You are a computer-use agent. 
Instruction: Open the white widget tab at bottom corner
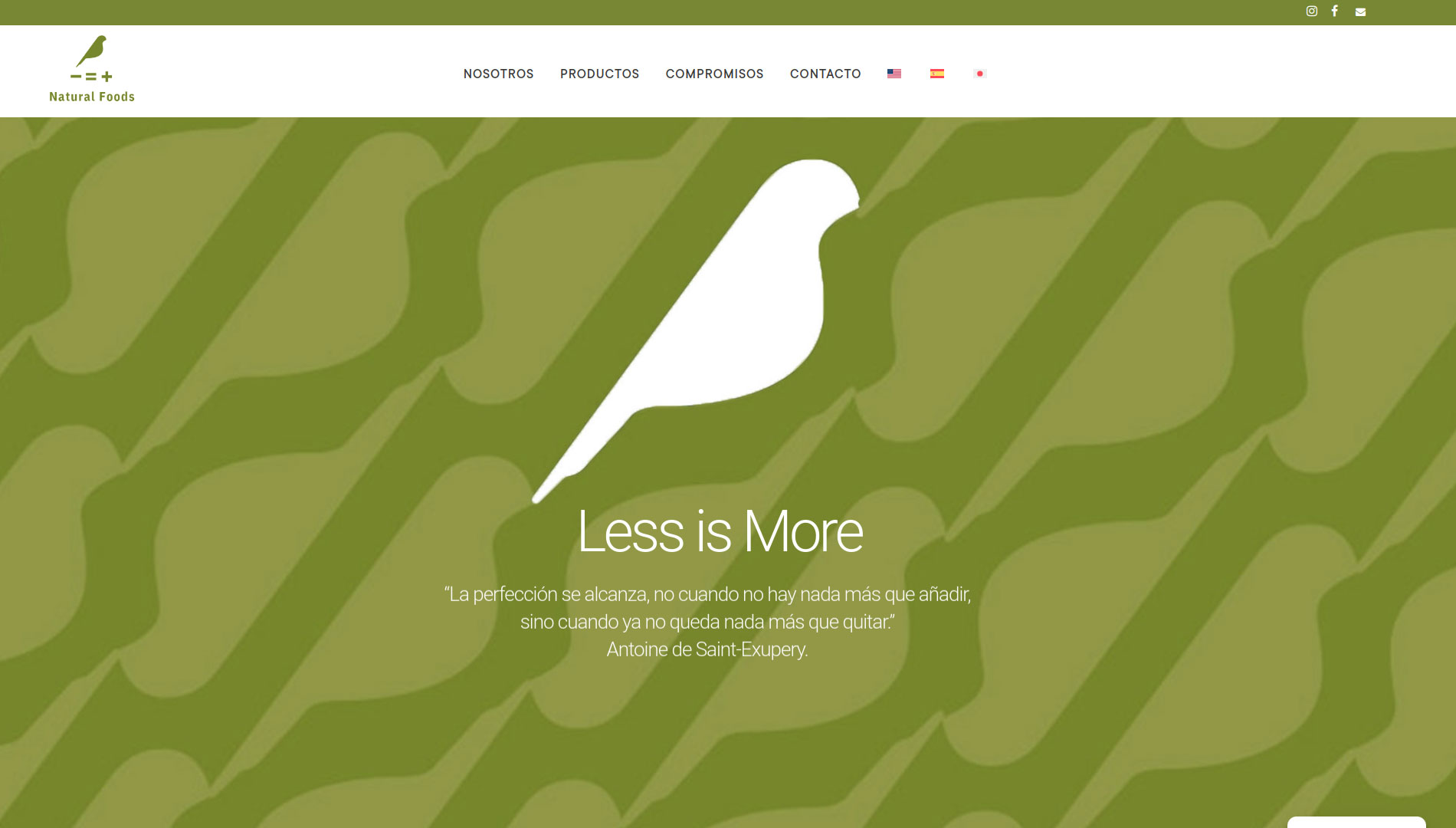(1356, 823)
